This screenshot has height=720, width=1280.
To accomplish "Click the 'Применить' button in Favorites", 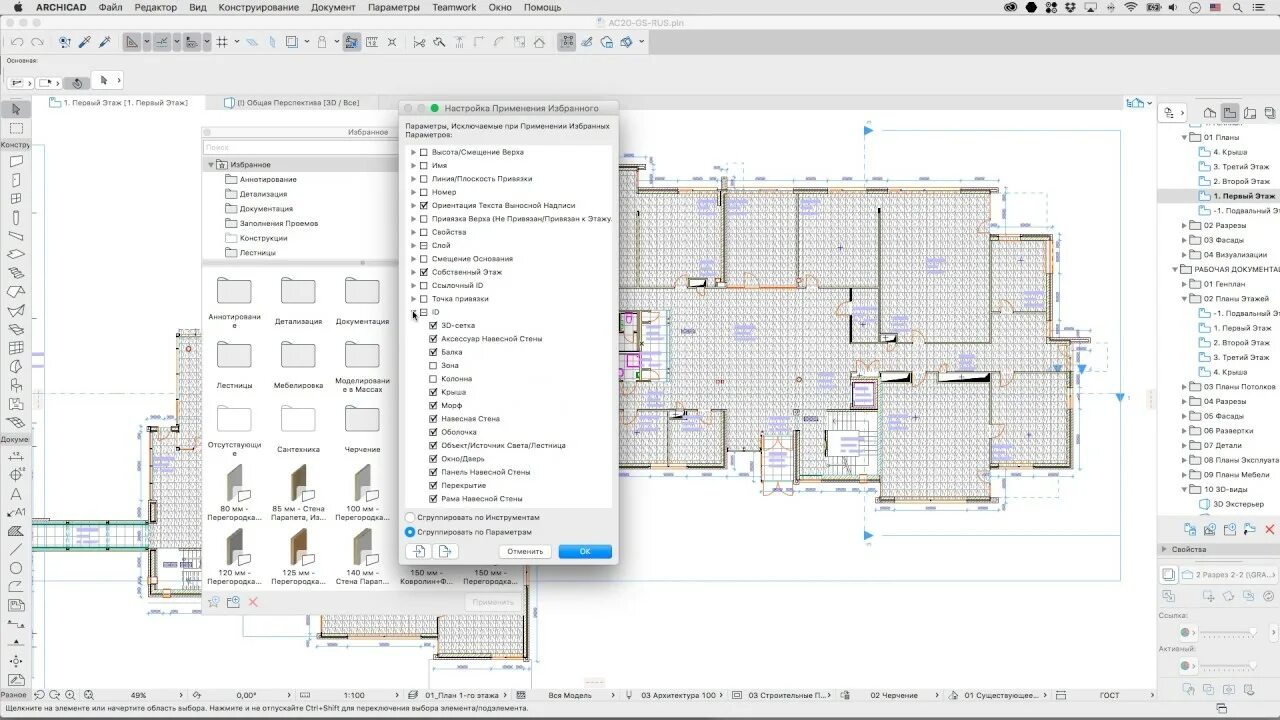I will (x=493, y=602).
